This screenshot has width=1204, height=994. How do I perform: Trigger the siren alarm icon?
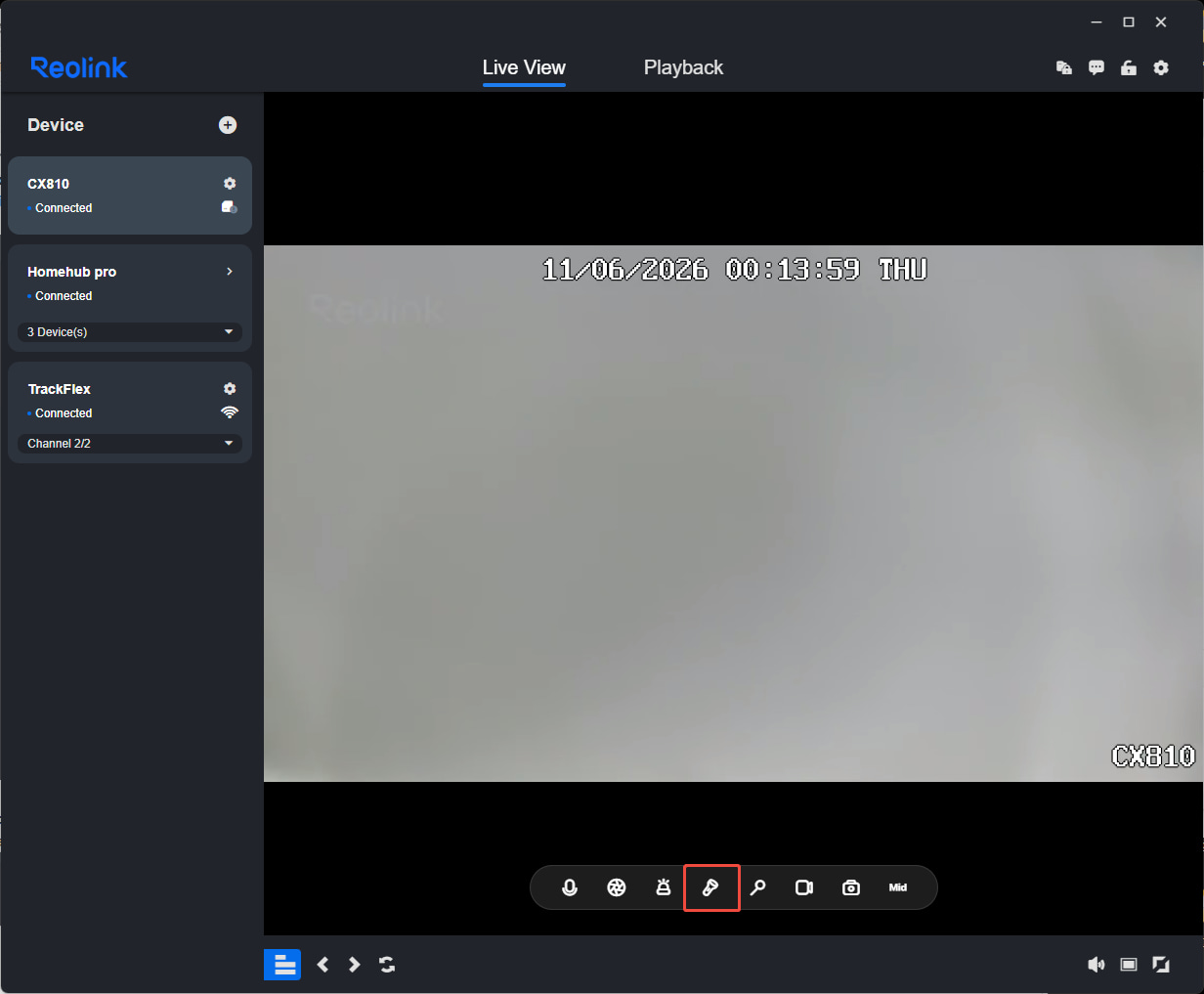664,887
